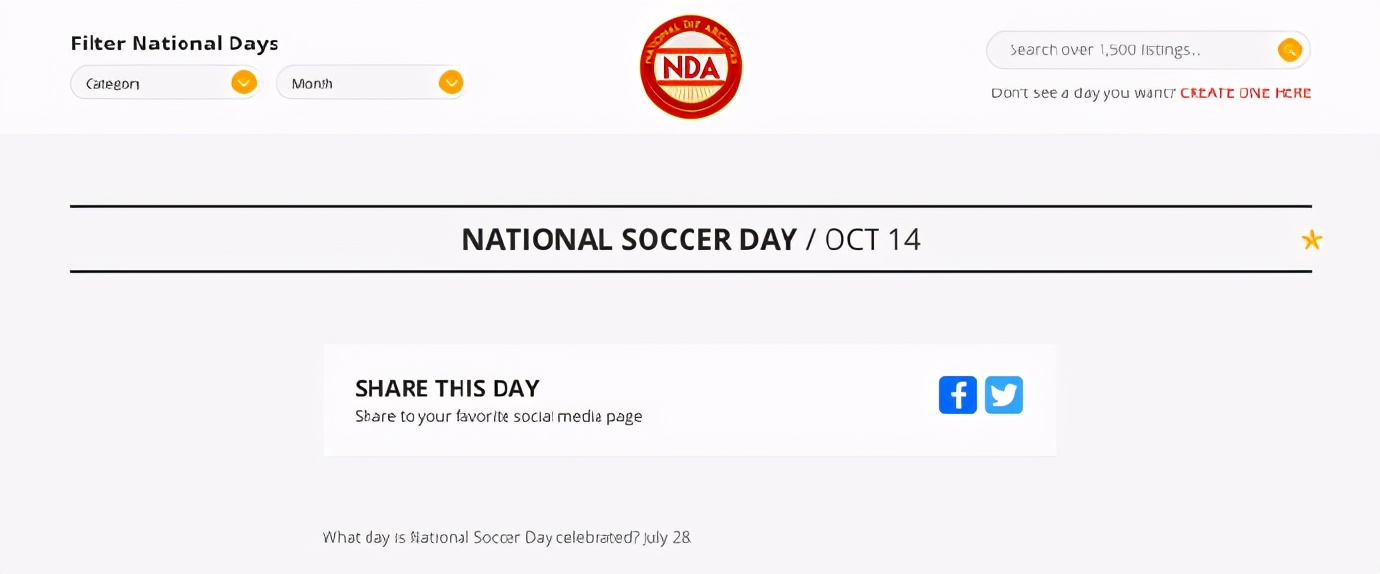Favorite this day with the star icon
Viewport: 1380px width, 574px height.
[x=1311, y=240]
